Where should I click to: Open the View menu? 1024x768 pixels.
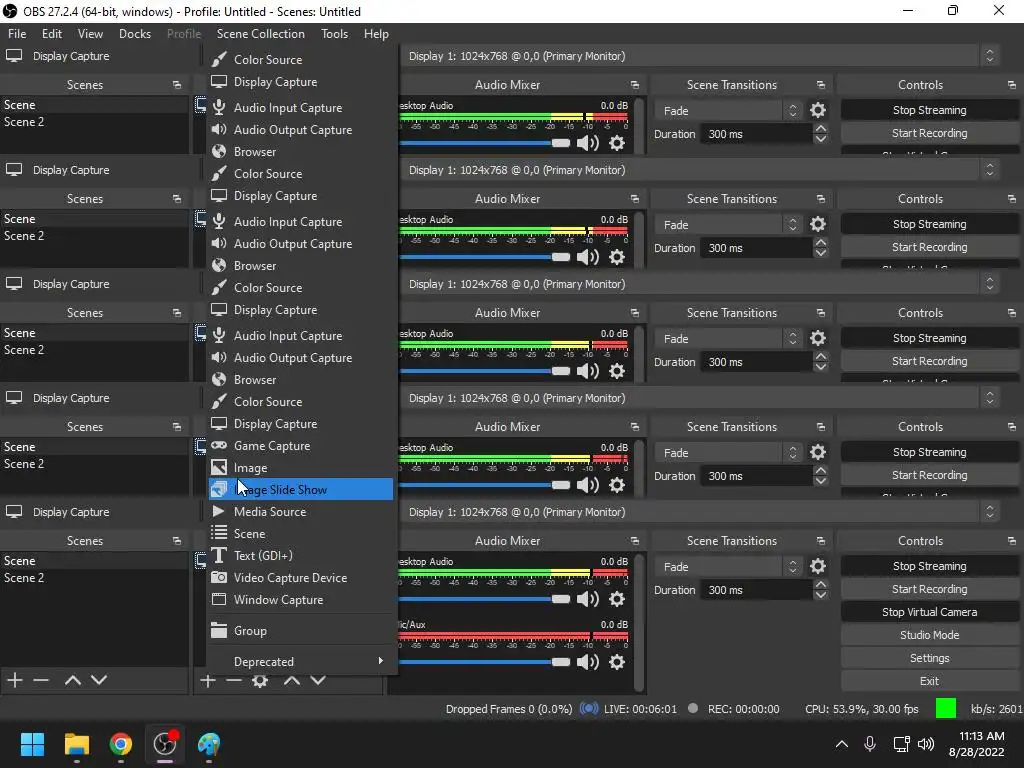click(90, 34)
